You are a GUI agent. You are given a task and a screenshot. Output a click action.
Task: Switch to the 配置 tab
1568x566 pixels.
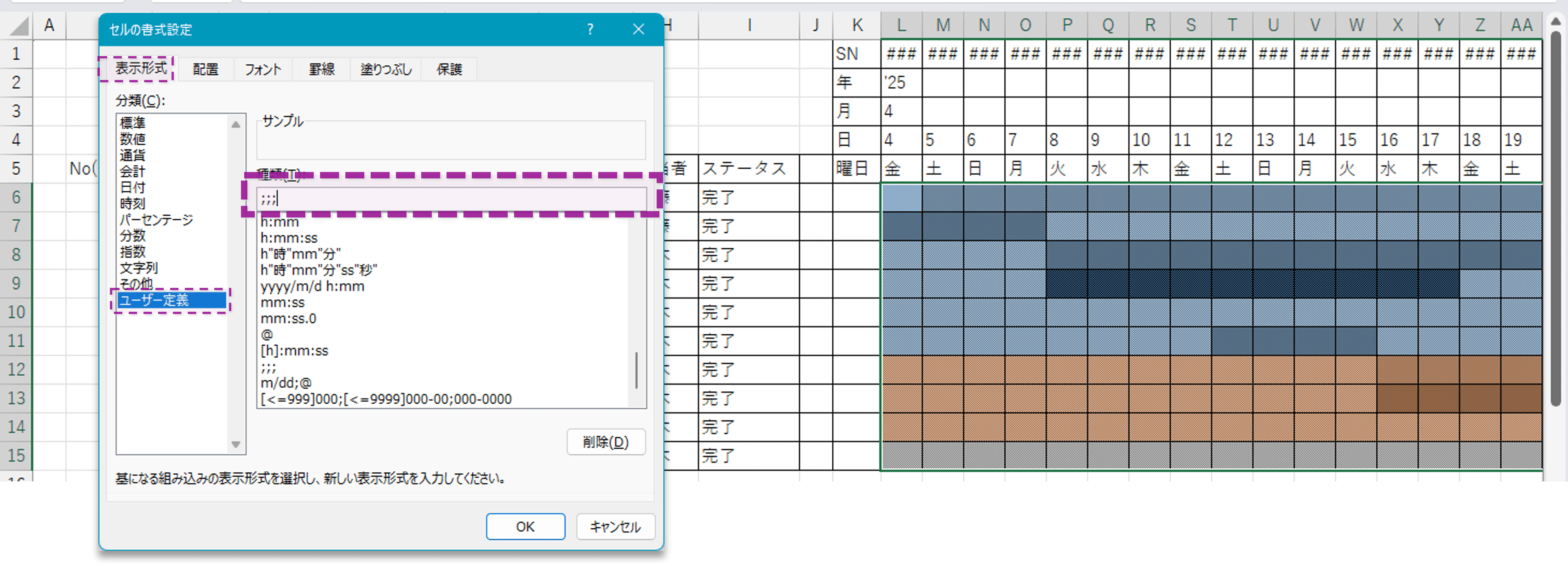pos(205,69)
